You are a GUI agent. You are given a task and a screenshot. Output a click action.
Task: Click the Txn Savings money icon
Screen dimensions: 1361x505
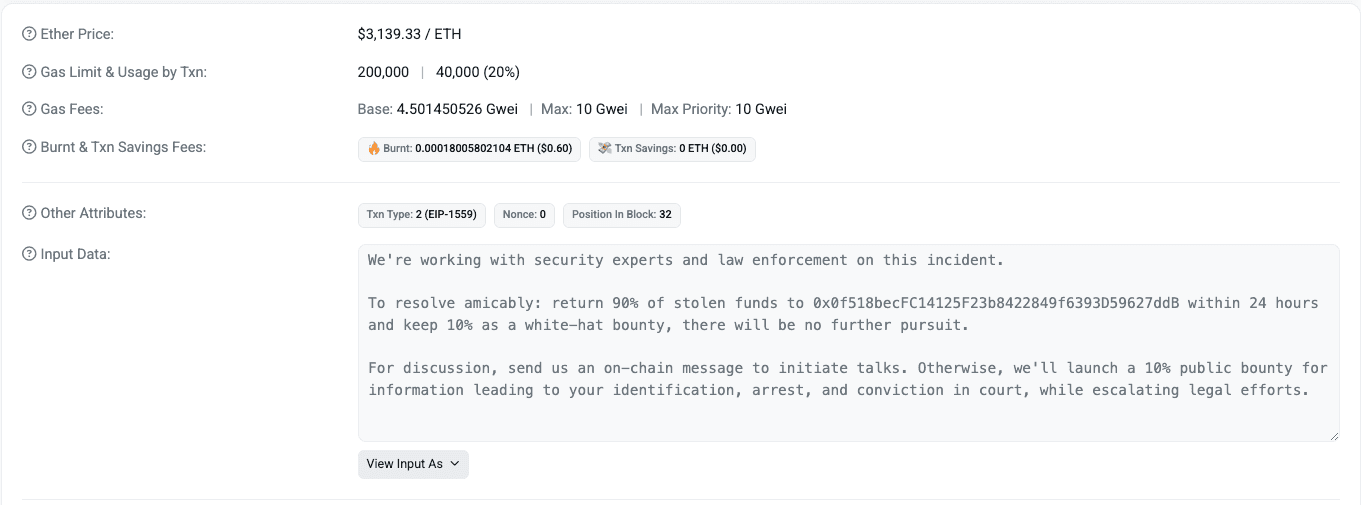point(604,149)
